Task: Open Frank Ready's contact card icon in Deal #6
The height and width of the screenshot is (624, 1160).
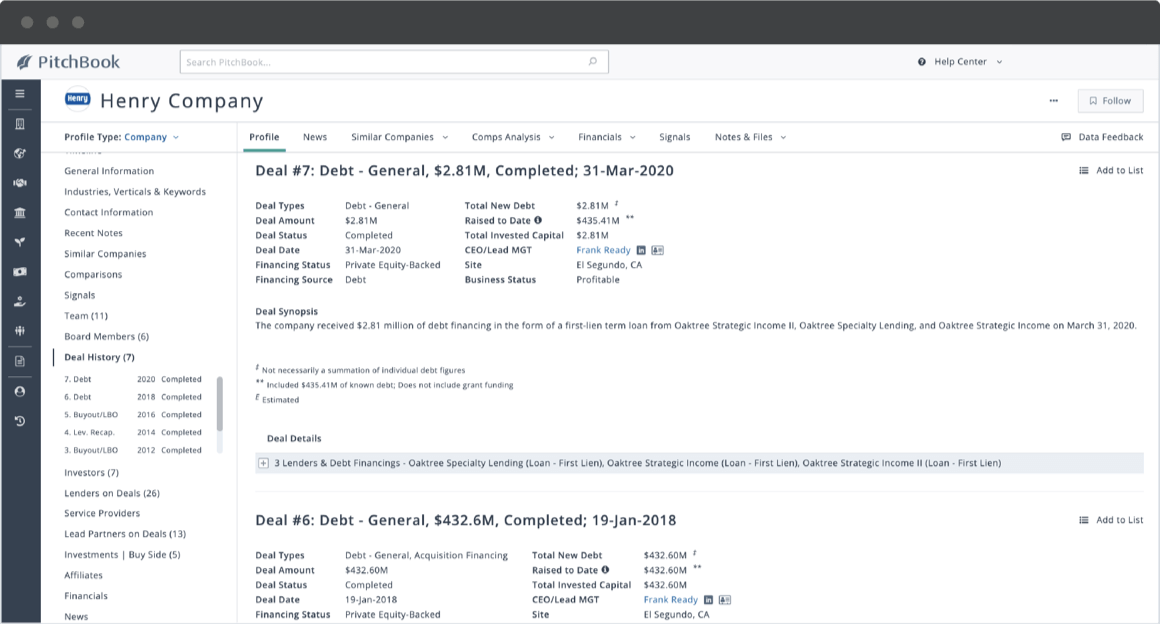Action: click(x=725, y=600)
